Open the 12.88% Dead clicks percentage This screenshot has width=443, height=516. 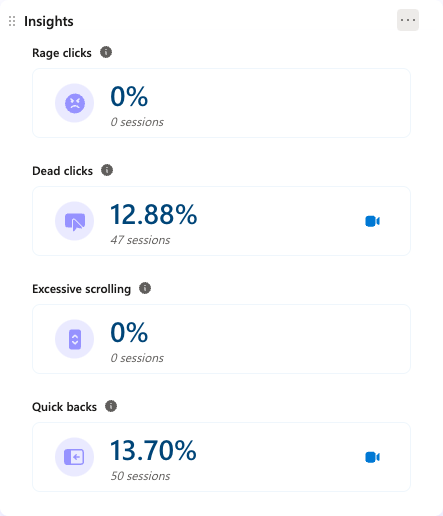point(154,215)
